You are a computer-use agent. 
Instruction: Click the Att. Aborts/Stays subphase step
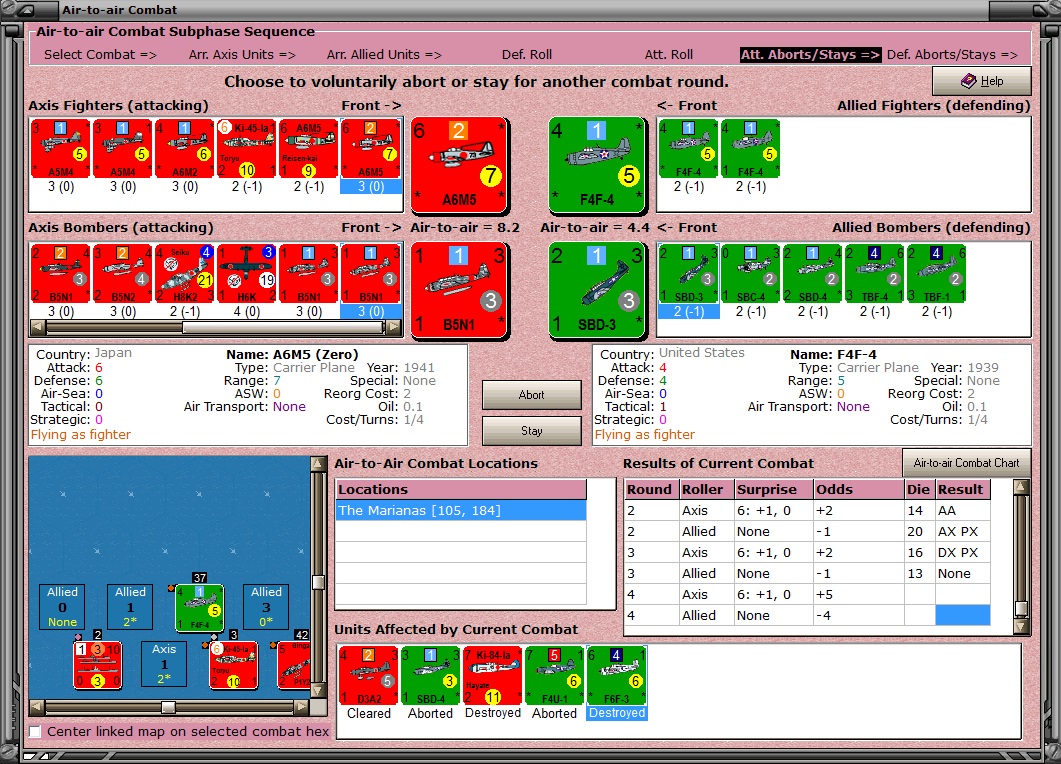pyautogui.click(x=810, y=55)
